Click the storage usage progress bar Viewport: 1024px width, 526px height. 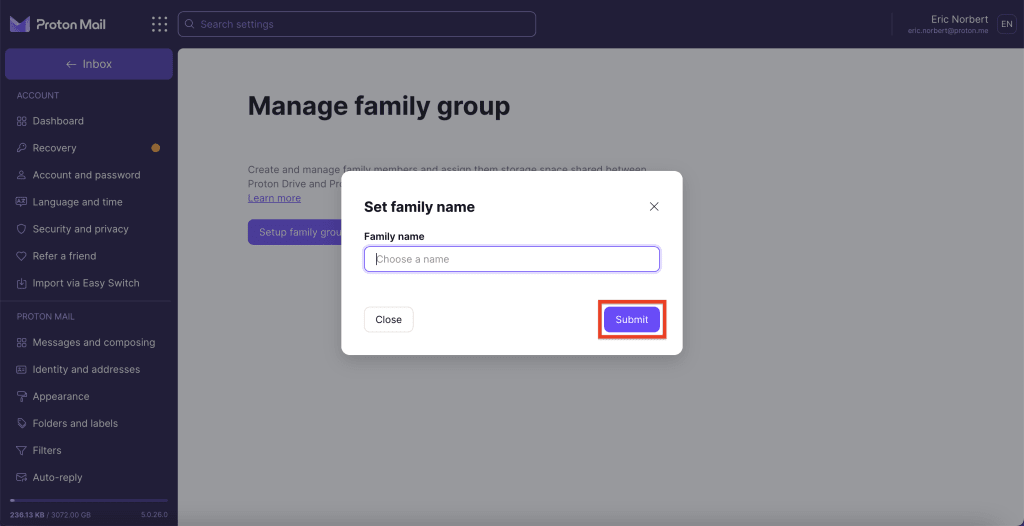coord(89,501)
